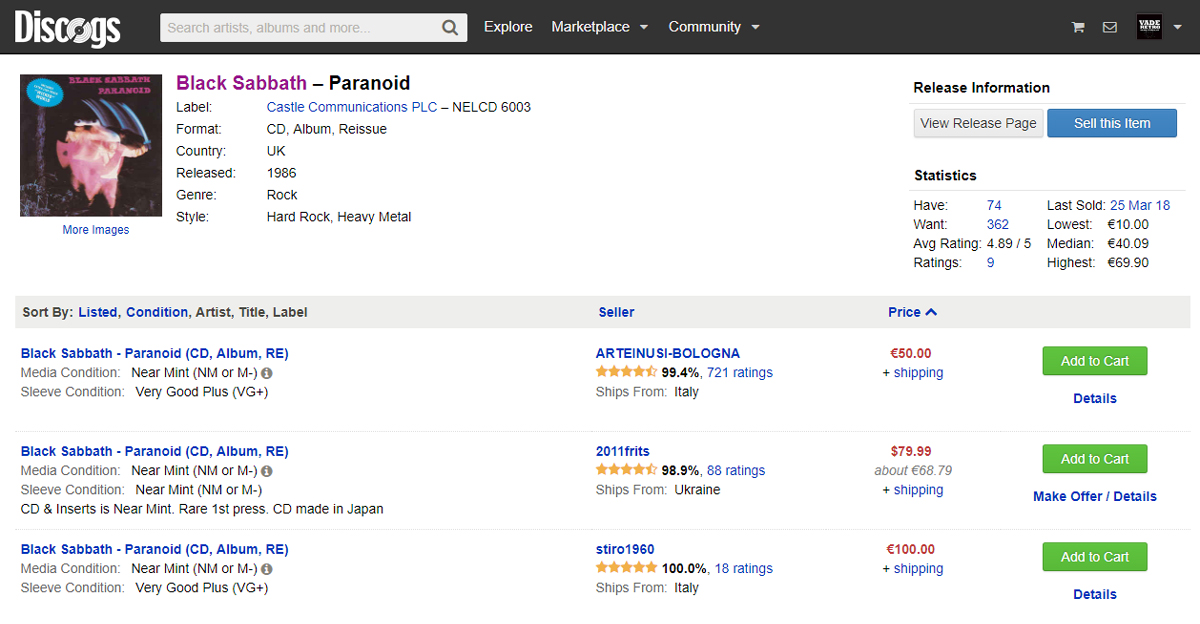Expand the Marketplace dropdown
Screen dimensions: 1200x624
[600, 27]
